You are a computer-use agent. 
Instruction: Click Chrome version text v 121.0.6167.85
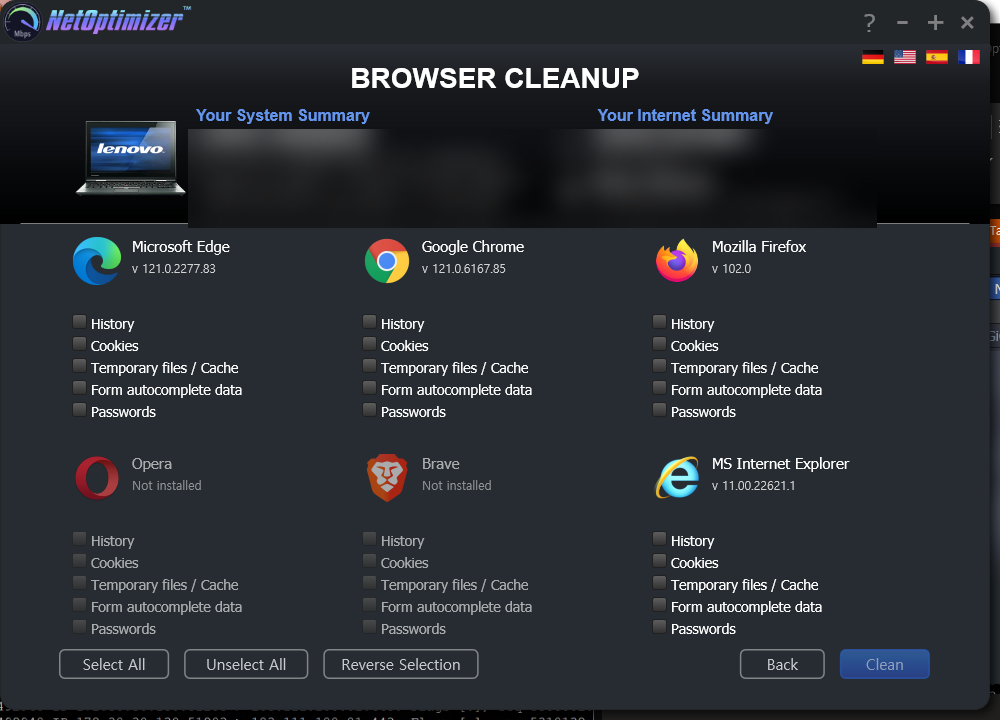(x=464, y=269)
